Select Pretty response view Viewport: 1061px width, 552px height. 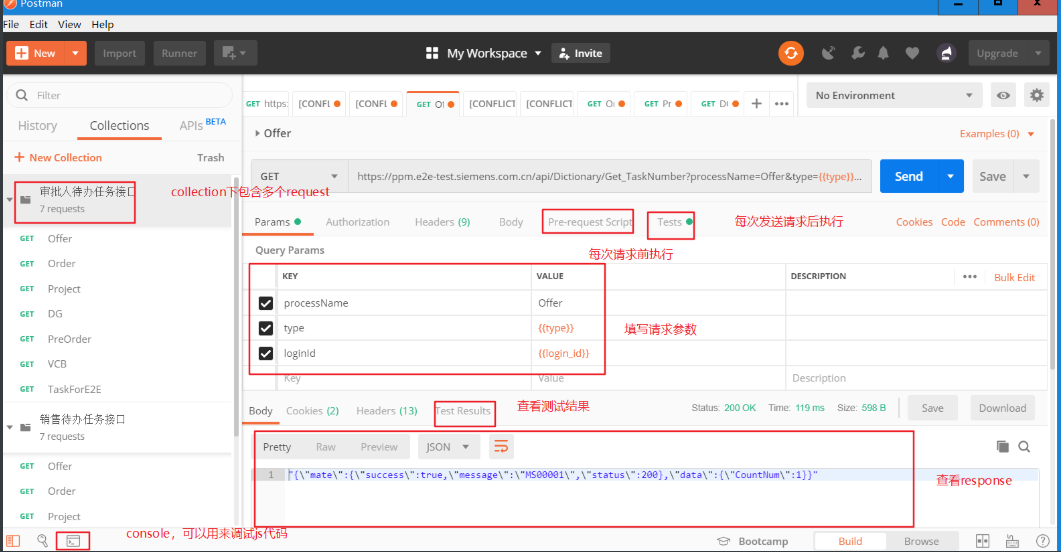coord(277,446)
